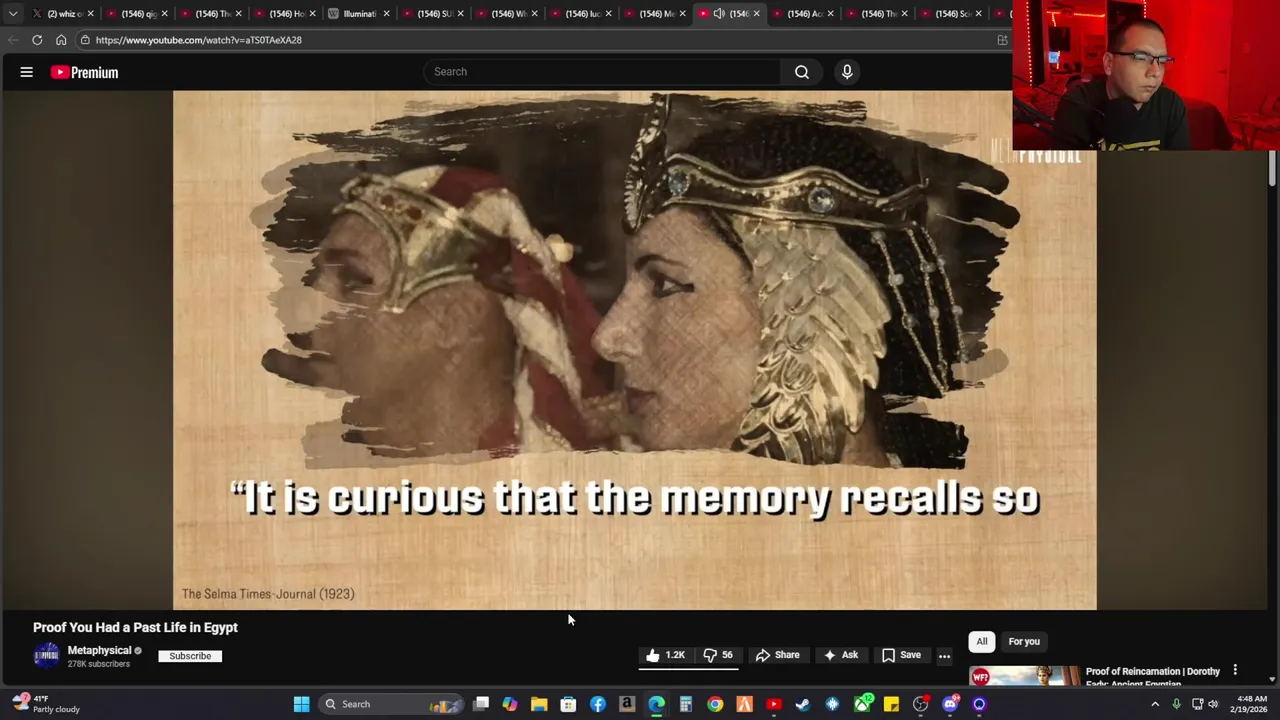This screenshot has height=720, width=1280.
Task: Open Windows Start menu
Action: 301,704
